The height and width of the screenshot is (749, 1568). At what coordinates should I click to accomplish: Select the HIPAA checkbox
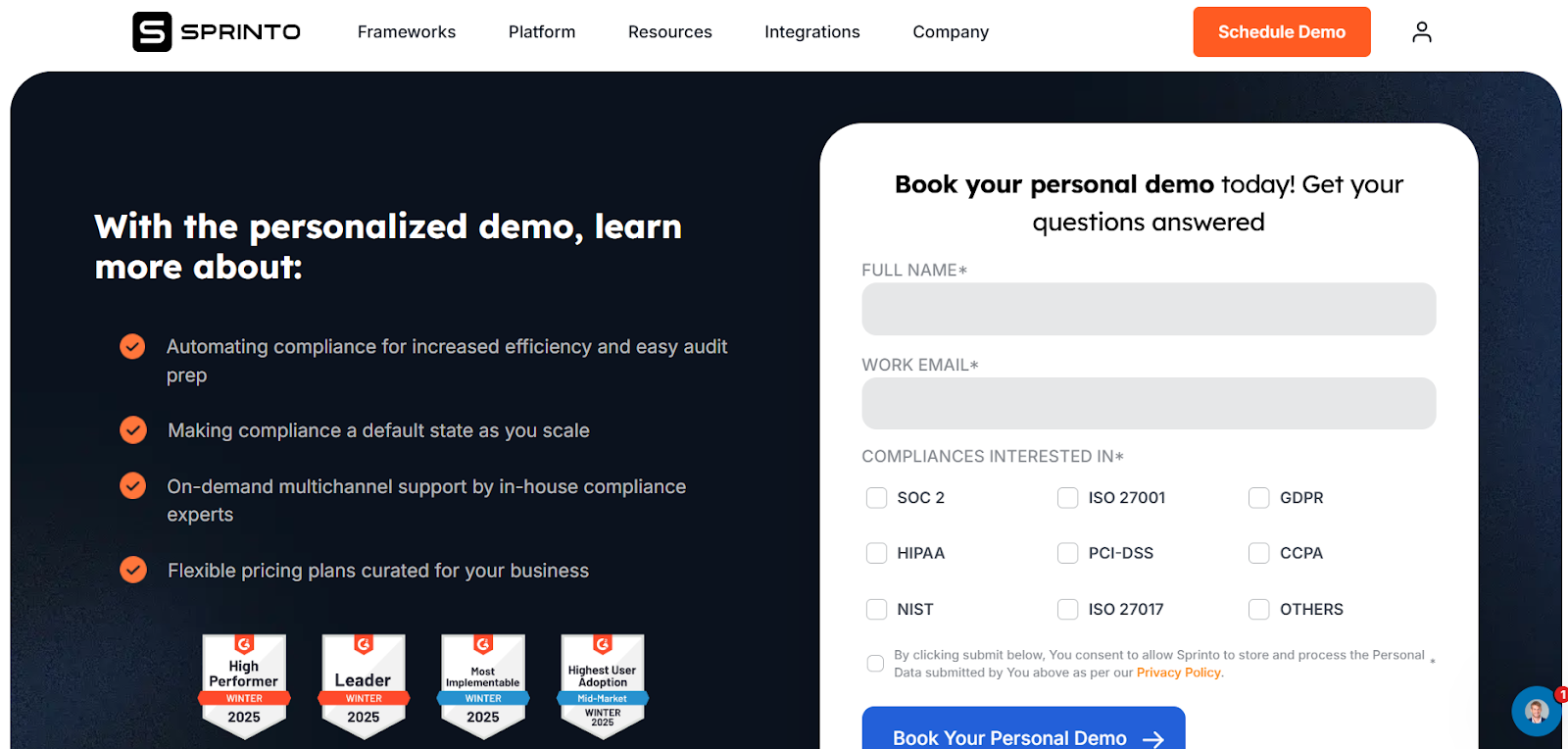876,553
